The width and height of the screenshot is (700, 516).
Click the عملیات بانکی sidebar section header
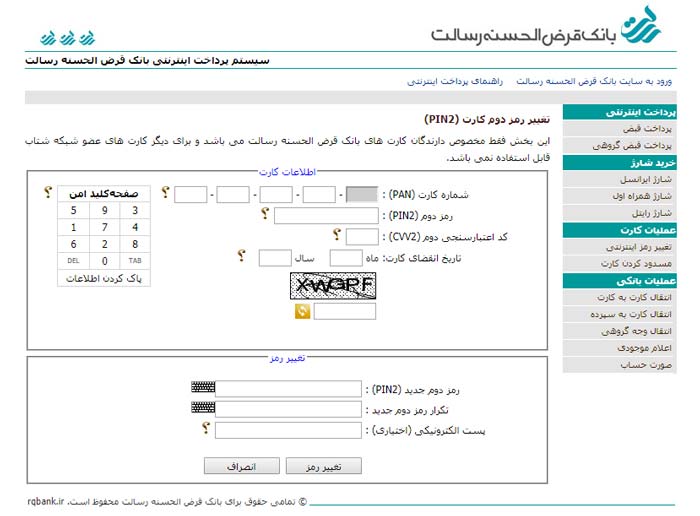coord(620,280)
